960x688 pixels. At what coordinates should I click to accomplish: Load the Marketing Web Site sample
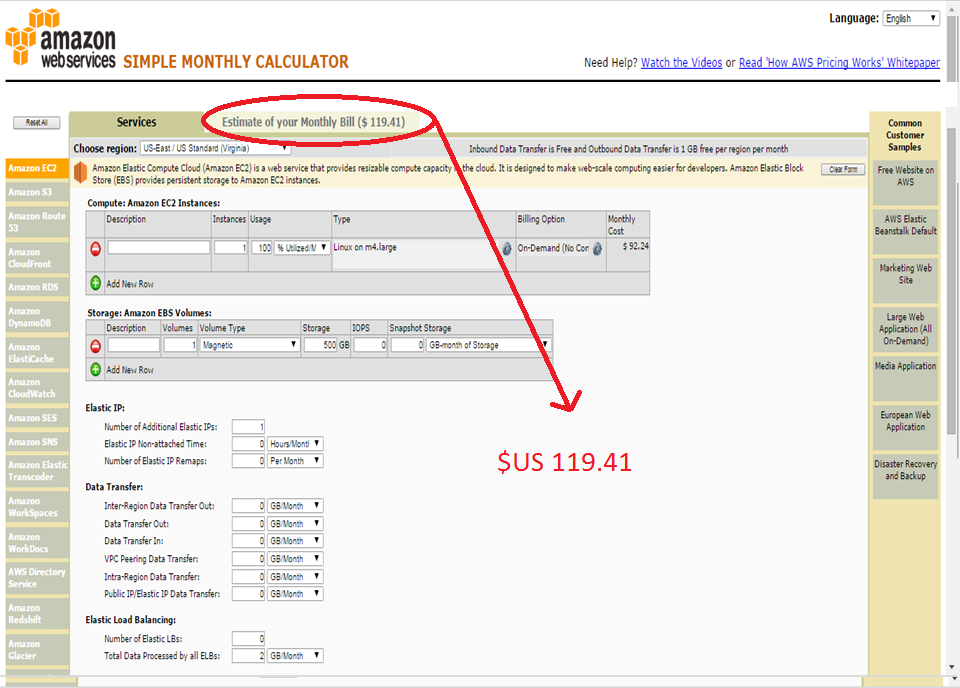click(906, 281)
